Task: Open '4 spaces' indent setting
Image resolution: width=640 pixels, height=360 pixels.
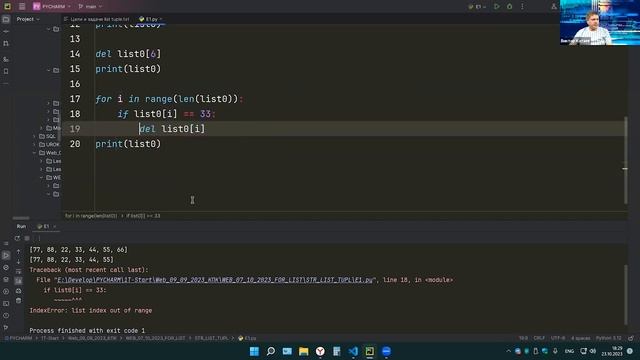Action: pos(580,338)
